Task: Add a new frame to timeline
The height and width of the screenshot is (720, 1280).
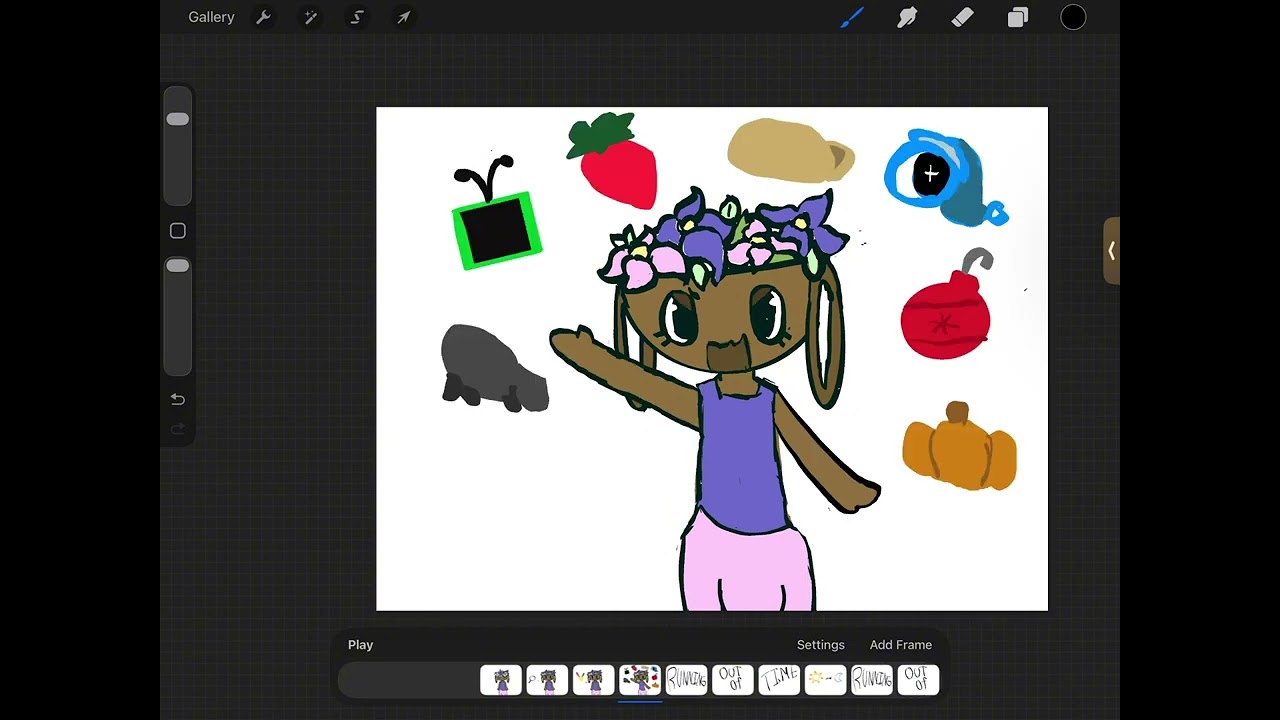Action: click(901, 645)
